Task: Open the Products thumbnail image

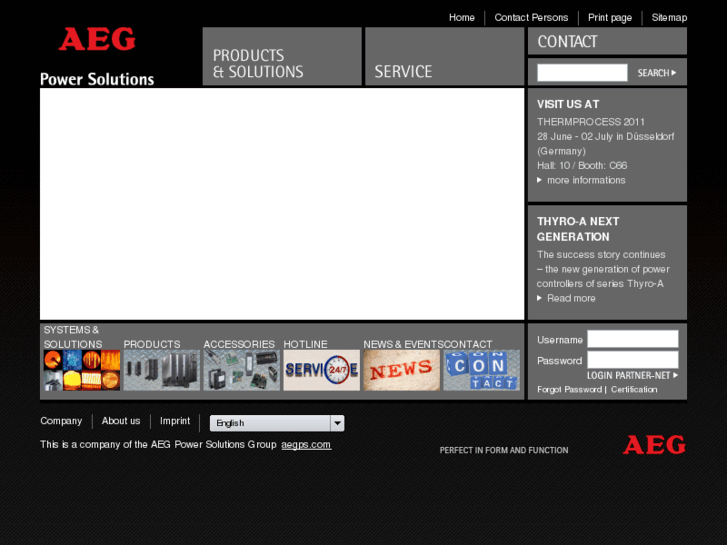Action: pos(161,370)
